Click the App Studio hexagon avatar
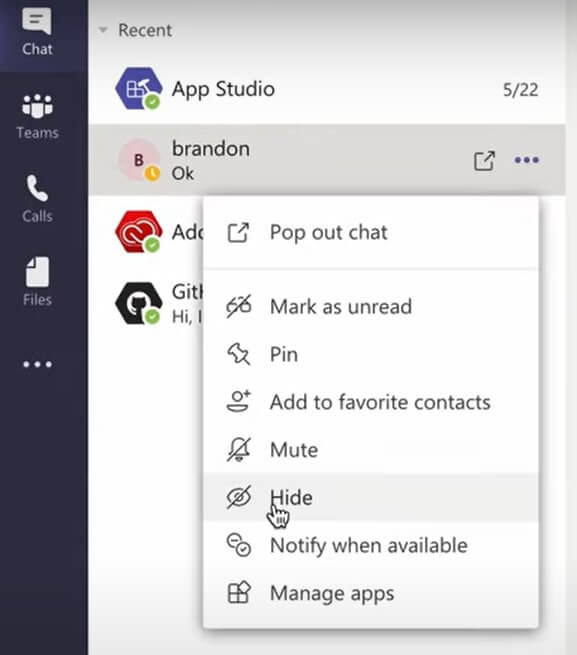 click(139, 89)
